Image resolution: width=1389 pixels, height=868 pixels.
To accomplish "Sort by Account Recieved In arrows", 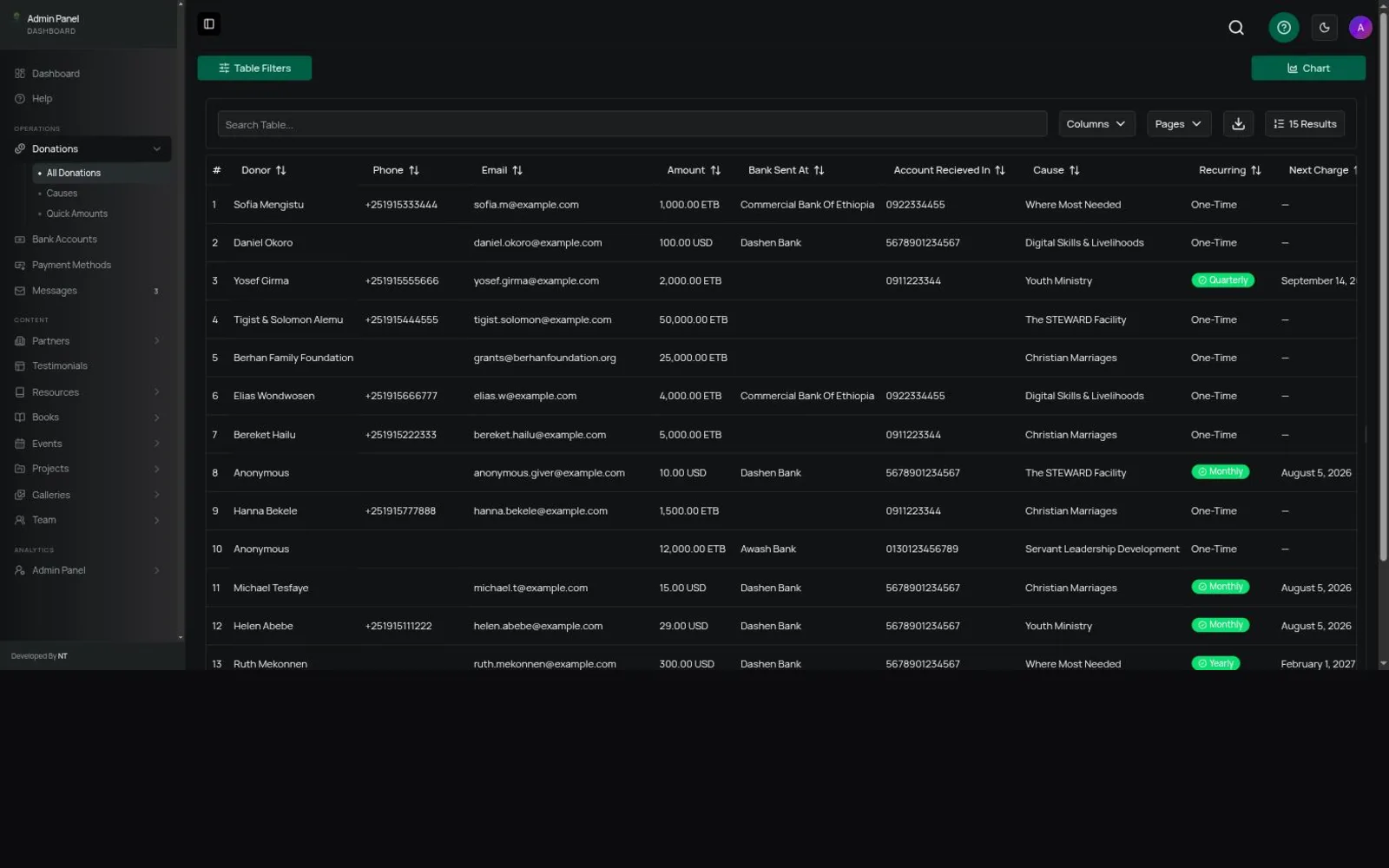I will tap(1000, 170).
